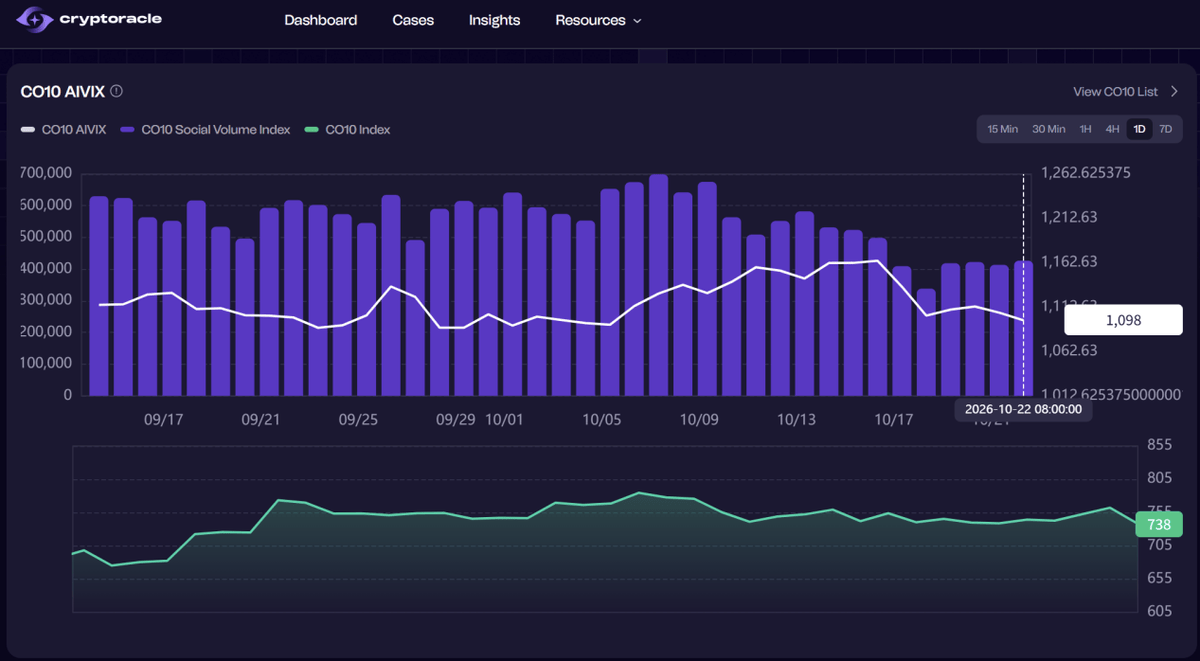Toggle the CO10 AIVIX legend series
The height and width of the screenshot is (661, 1200).
64,130
